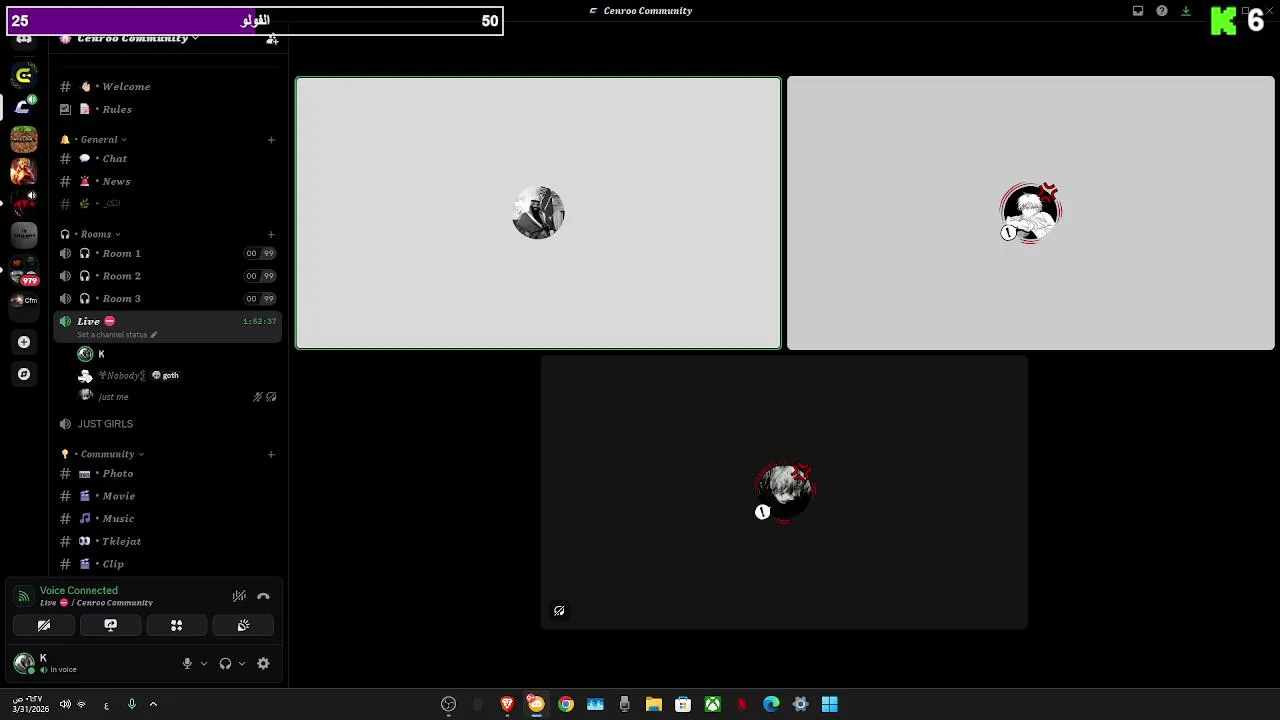Click the download update arrow icon
Viewport: 1280px width, 720px height.
point(1186,11)
